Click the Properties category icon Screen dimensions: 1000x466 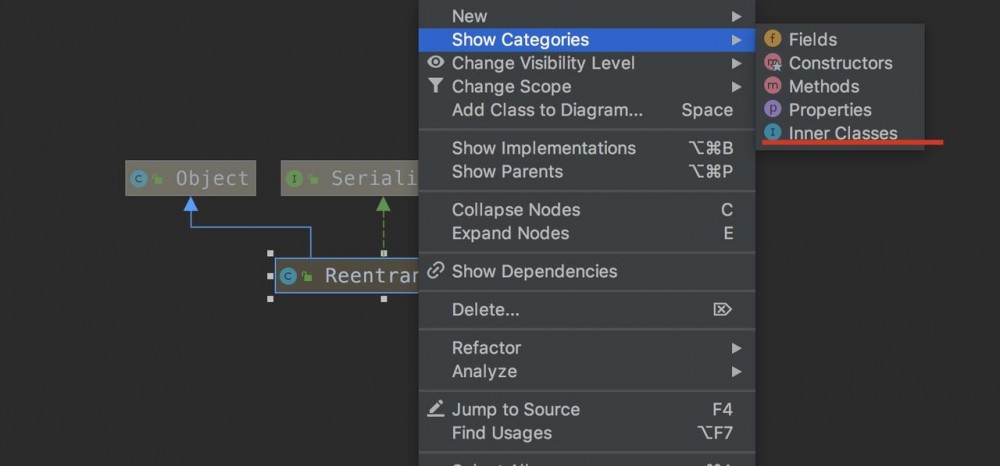[x=773, y=110]
